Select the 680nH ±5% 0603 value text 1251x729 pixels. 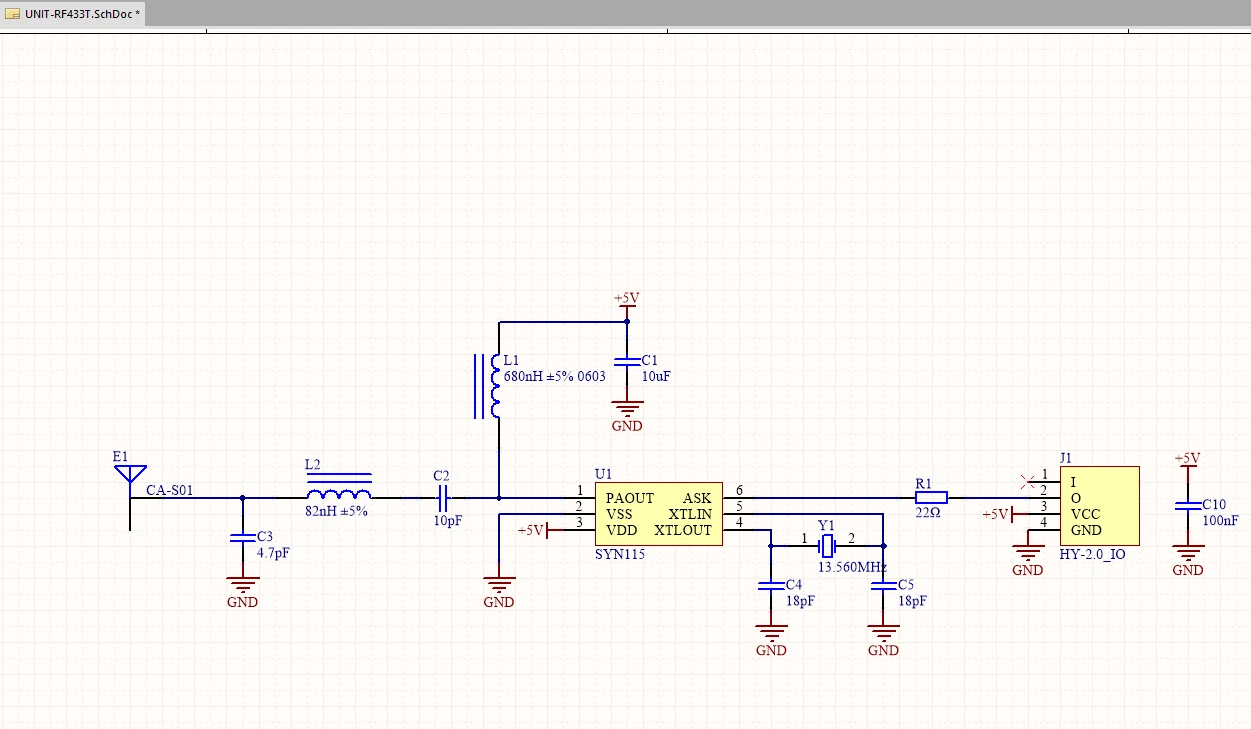[554, 377]
